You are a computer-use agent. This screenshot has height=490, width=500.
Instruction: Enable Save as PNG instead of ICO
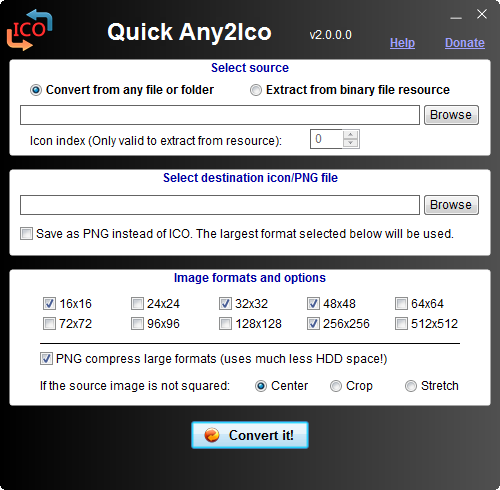(x=26, y=234)
